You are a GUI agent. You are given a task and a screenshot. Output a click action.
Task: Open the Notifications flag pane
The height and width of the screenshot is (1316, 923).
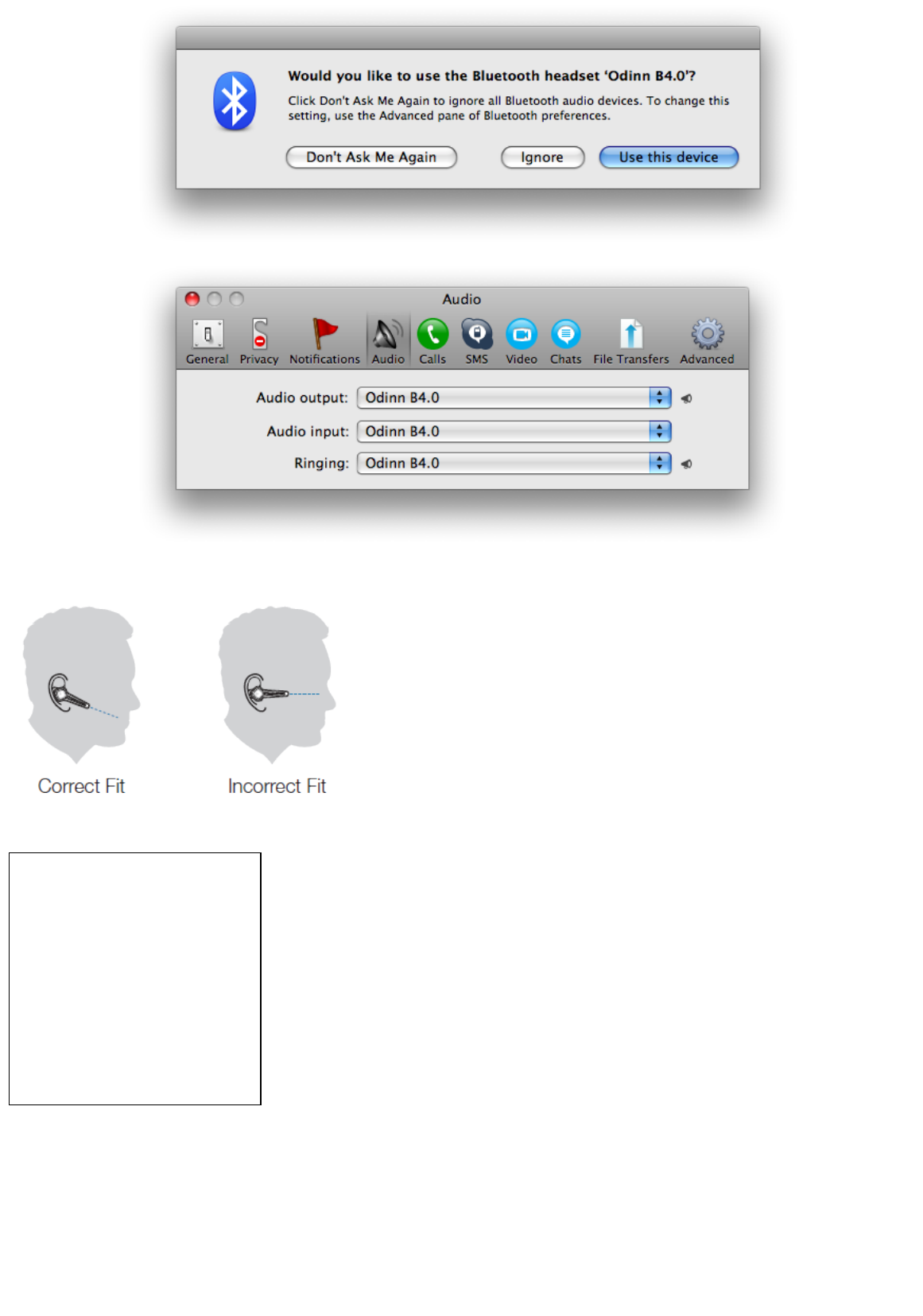point(324,341)
